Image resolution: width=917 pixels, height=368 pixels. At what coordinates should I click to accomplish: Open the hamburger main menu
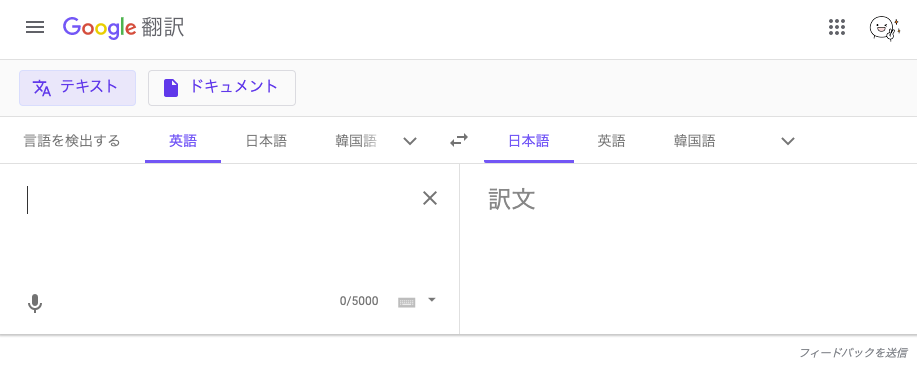35,27
